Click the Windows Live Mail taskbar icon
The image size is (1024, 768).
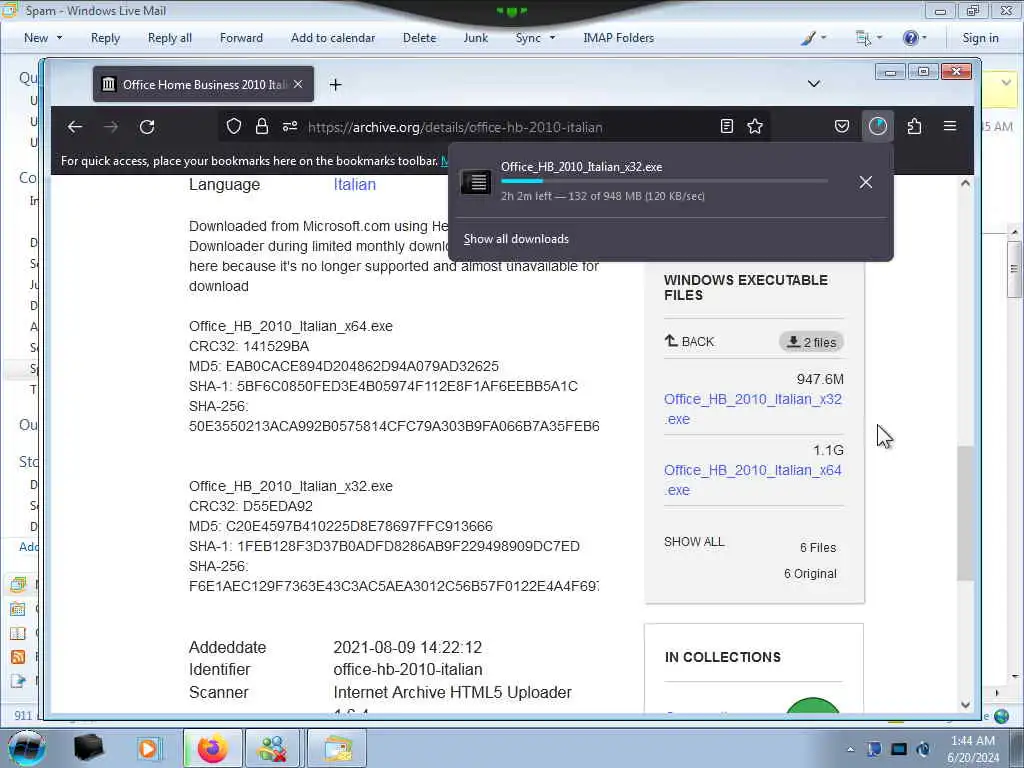coord(336,748)
